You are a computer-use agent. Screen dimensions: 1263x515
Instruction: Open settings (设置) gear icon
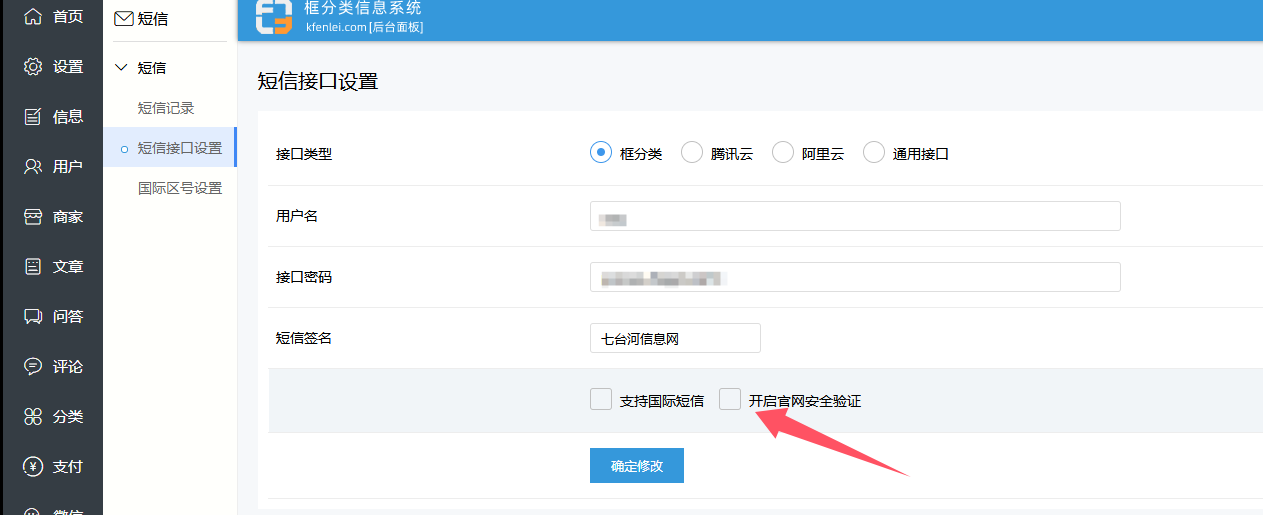(33, 67)
